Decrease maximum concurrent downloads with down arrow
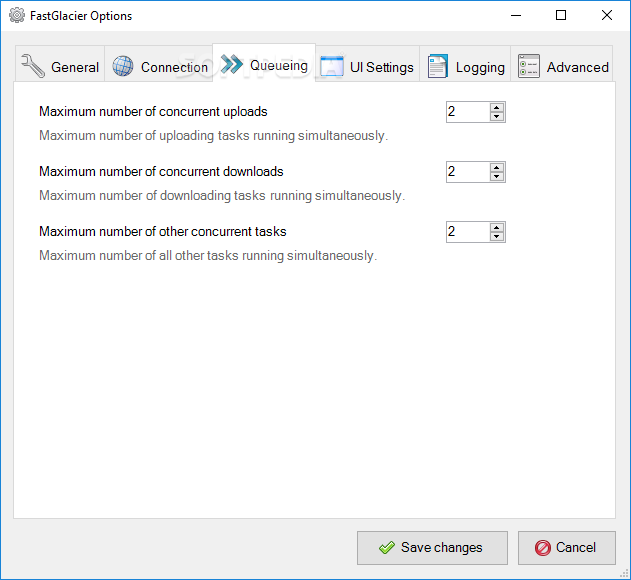Viewport: 631px width, 580px height. 497,177
